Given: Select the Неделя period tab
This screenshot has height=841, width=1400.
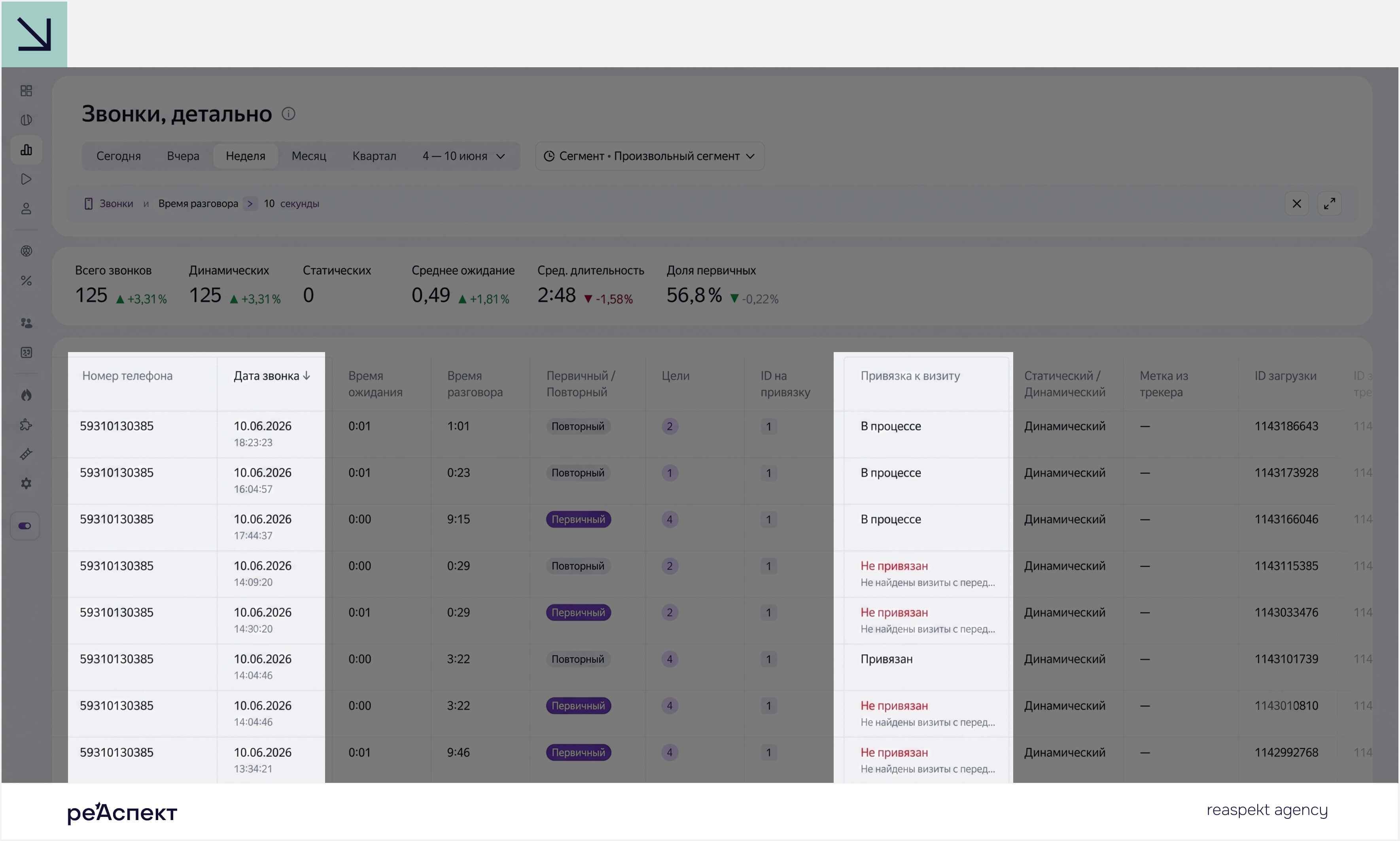Looking at the screenshot, I should (x=245, y=156).
